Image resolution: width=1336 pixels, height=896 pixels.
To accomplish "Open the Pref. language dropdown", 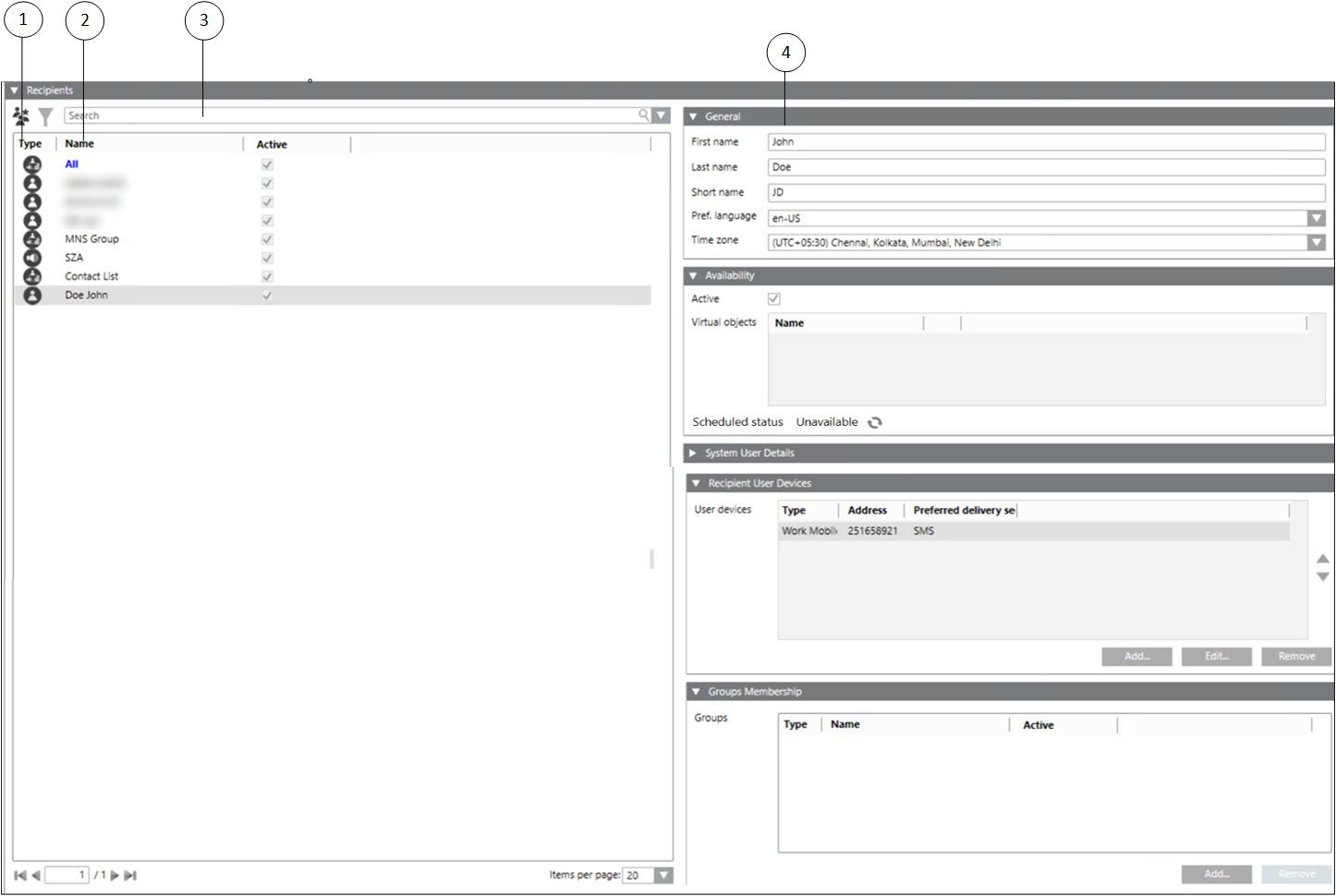I will click(1316, 218).
